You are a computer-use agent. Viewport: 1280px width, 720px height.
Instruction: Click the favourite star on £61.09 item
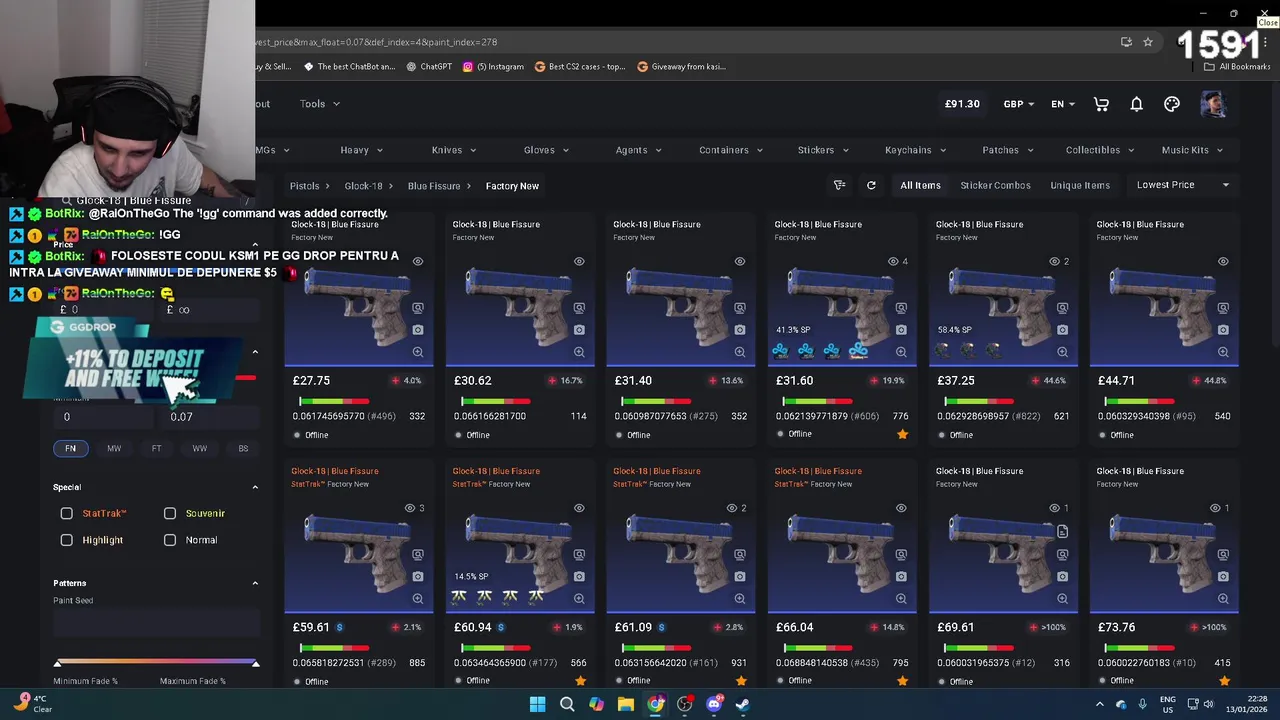click(x=741, y=681)
